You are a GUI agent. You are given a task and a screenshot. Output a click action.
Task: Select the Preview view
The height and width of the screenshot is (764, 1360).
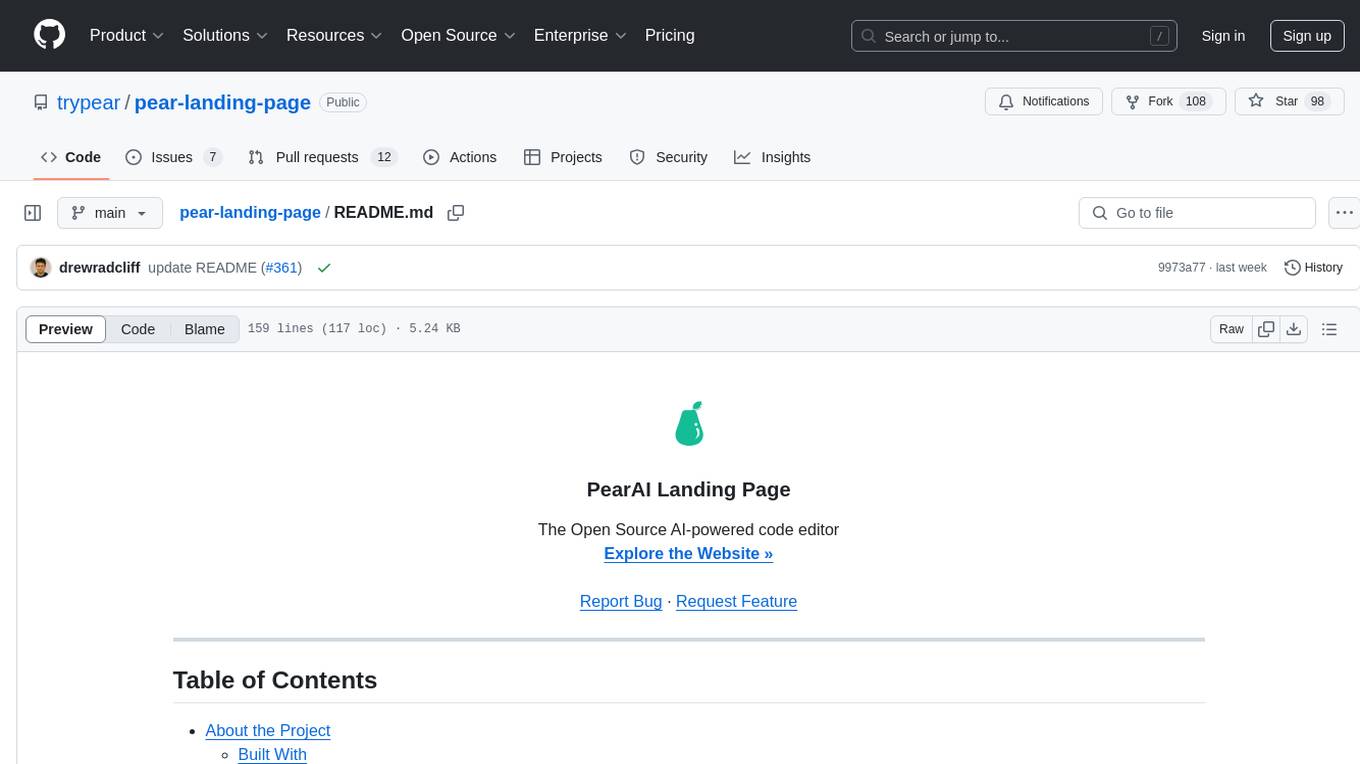(66, 329)
